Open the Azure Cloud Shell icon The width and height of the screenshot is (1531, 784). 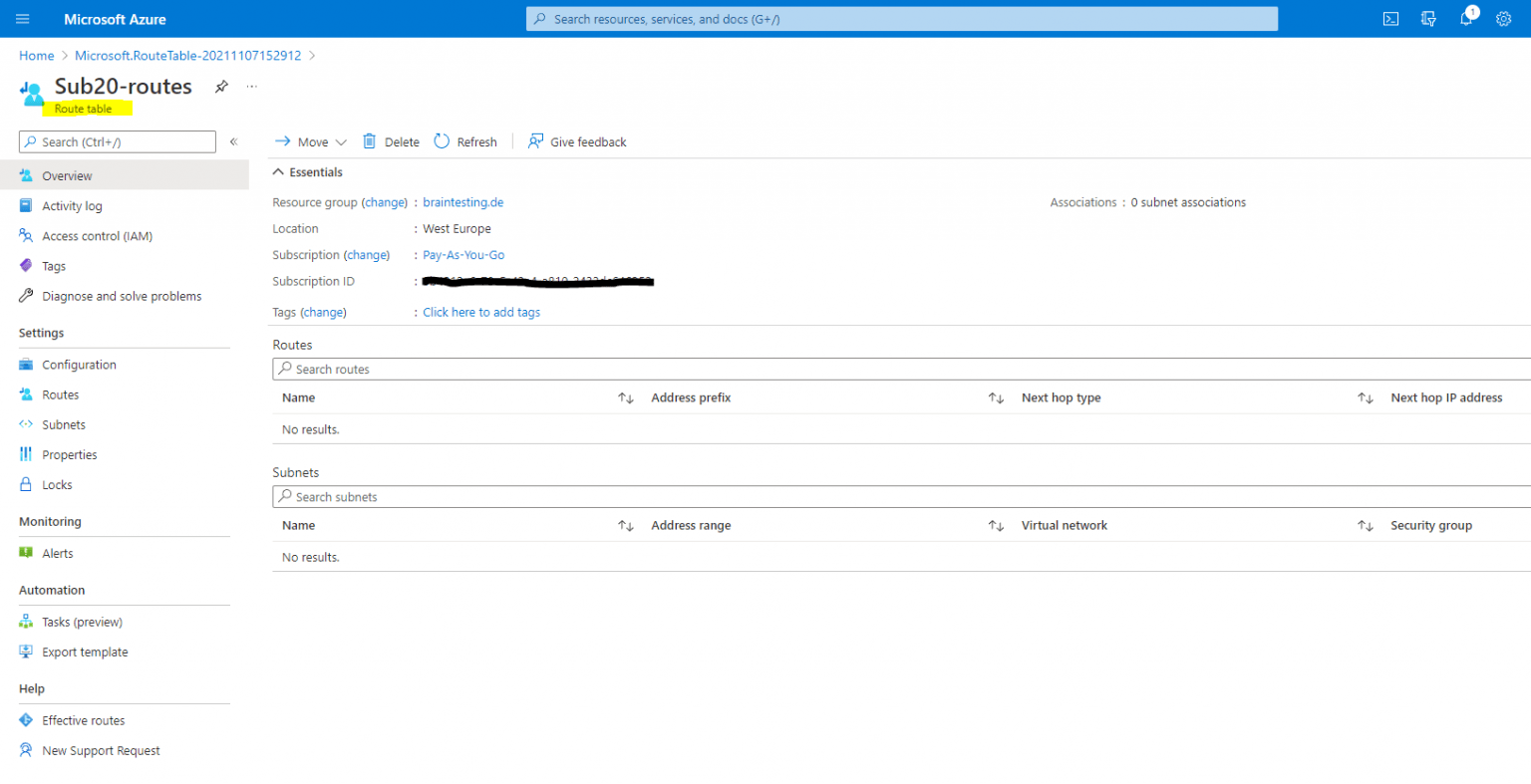tap(1390, 18)
